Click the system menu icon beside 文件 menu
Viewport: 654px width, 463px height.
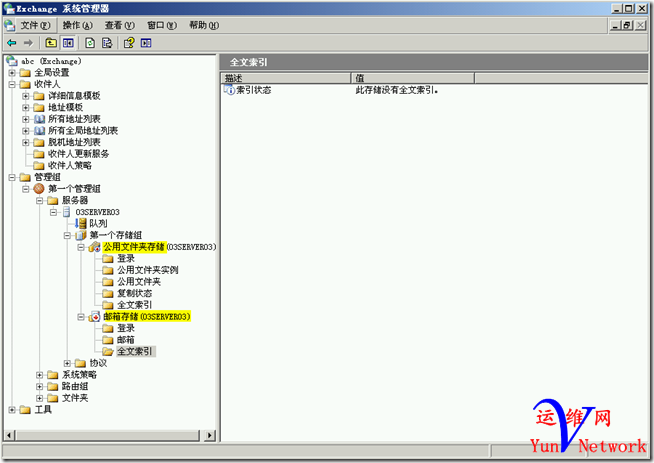pos(10,25)
